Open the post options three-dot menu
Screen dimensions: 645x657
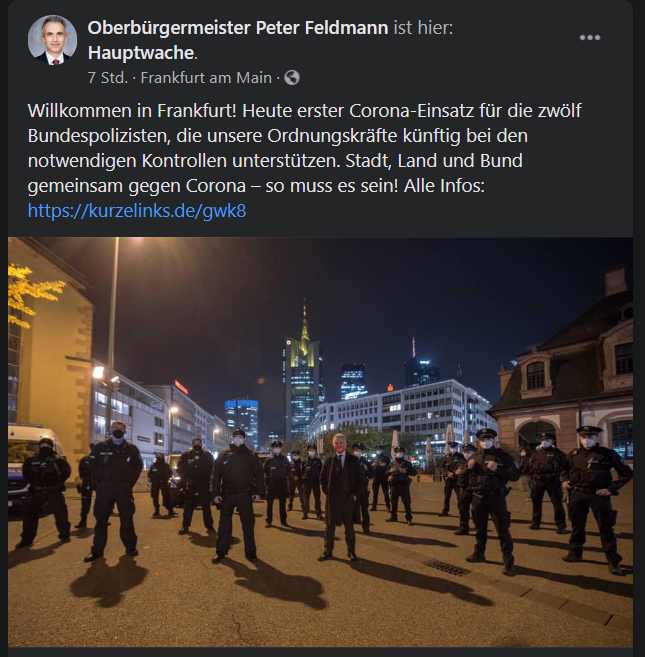coord(590,38)
